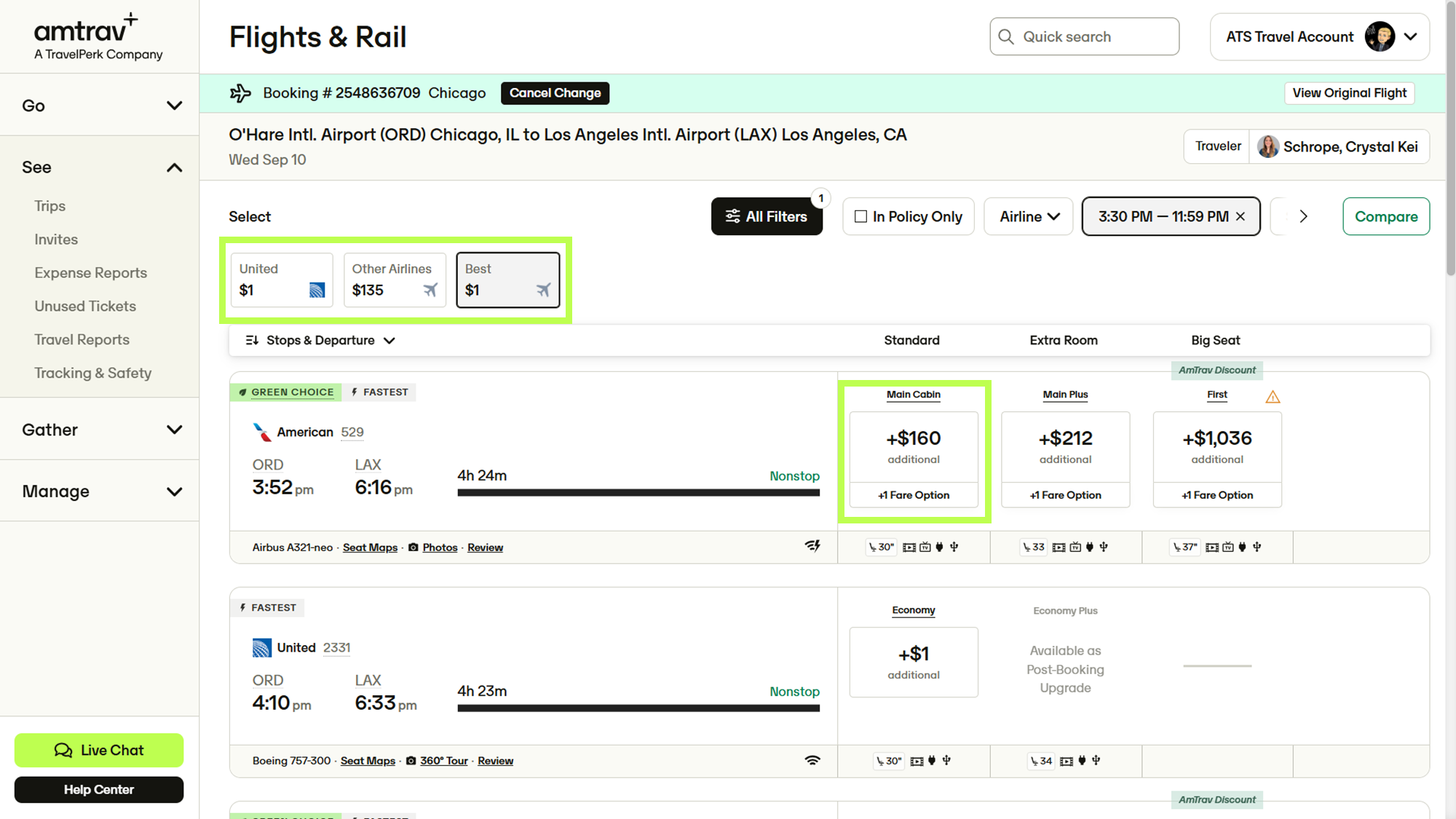Screen dimensions: 1456x819
Task: Click the airplane icon beside Booking number
Action: tap(240, 93)
